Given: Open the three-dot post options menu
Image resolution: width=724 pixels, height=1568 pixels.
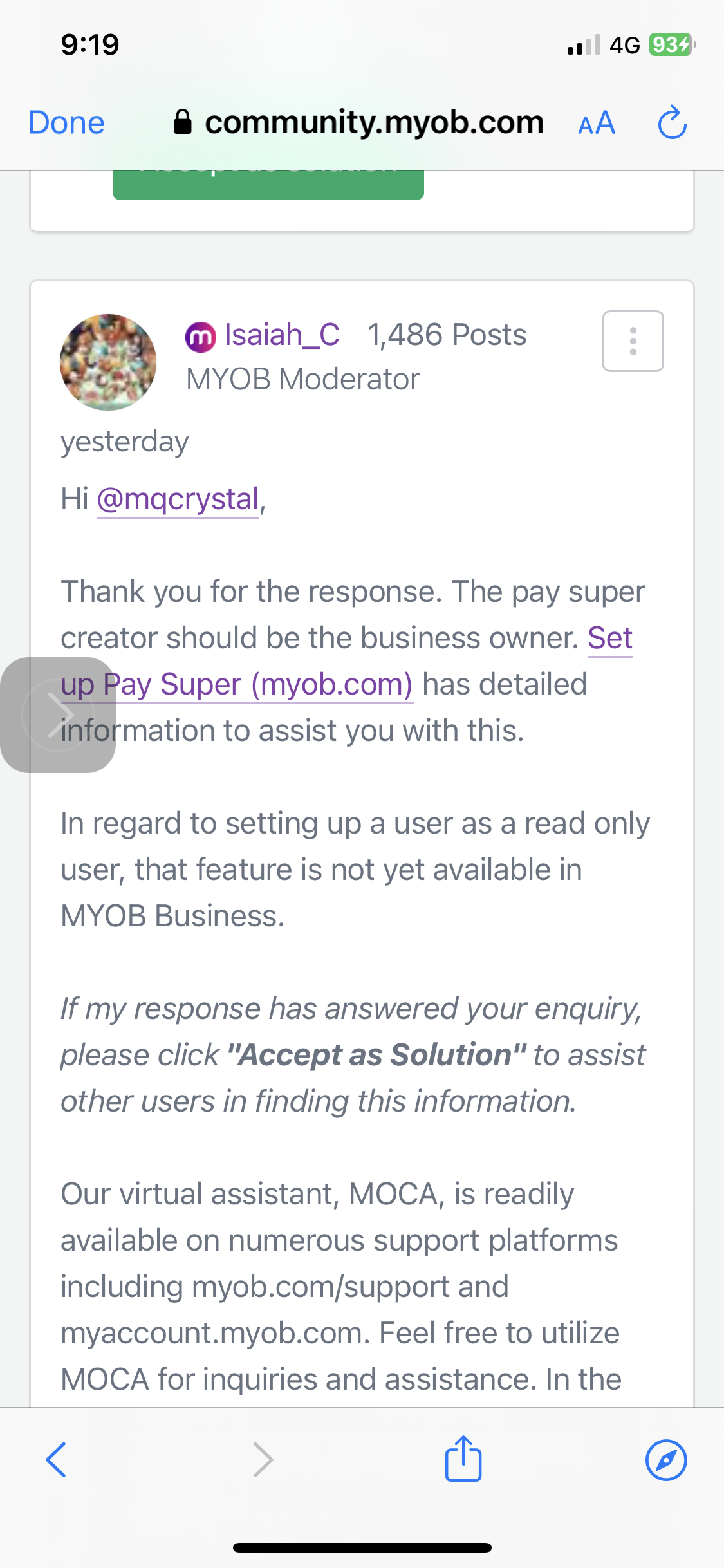Looking at the screenshot, I should pos(633,341).
